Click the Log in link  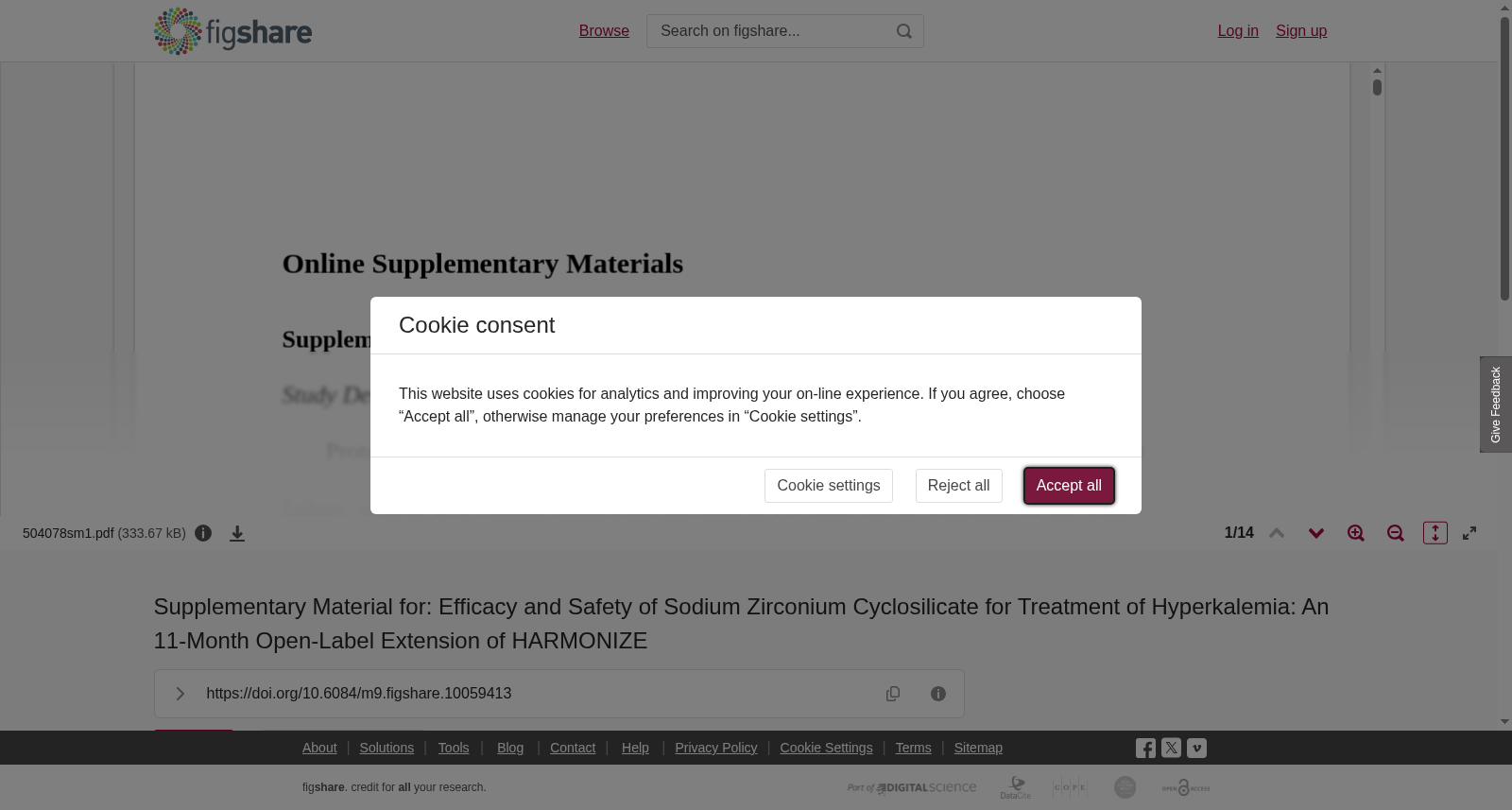point(1238,31)
